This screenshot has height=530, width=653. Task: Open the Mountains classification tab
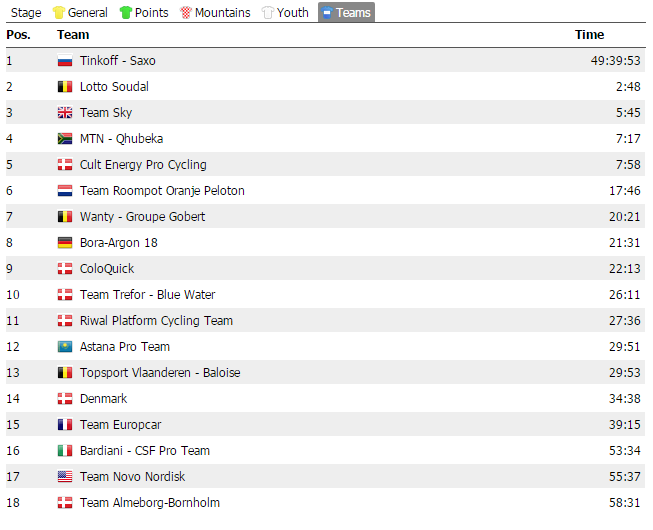pyautogui.click(x=215, y=12)
